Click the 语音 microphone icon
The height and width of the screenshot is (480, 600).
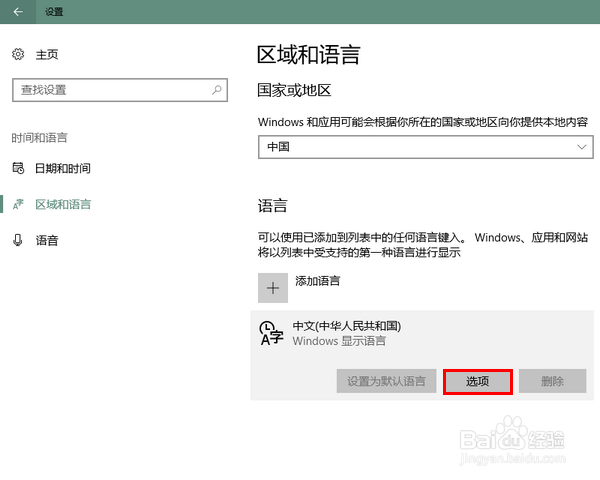coord(18,240)
